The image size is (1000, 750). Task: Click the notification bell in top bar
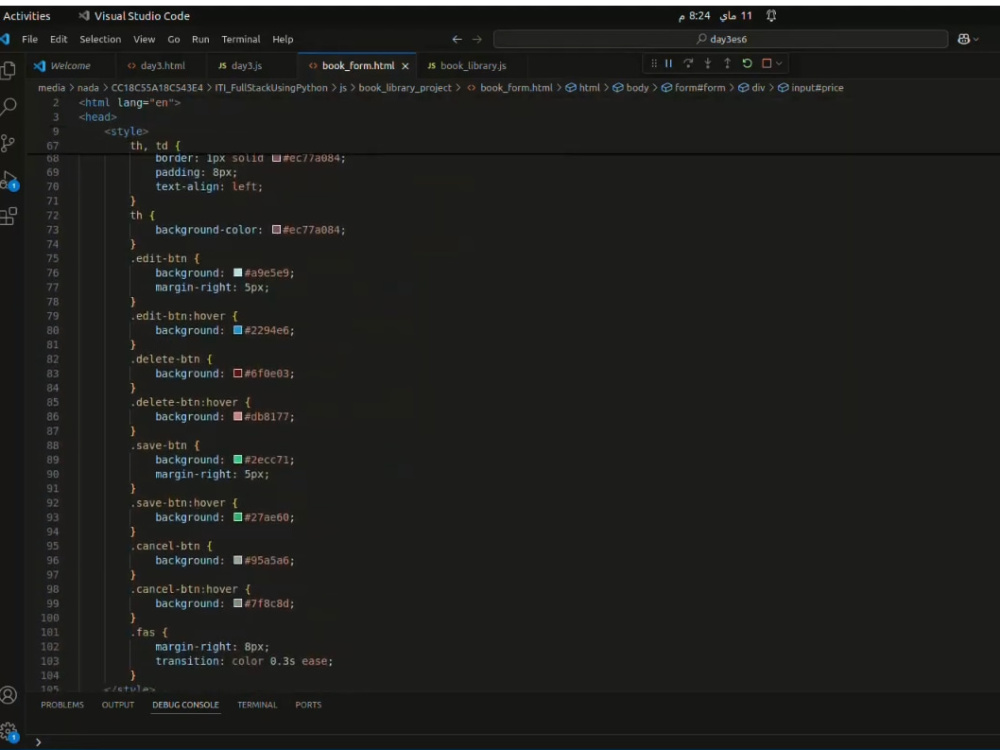coord(771,16)
